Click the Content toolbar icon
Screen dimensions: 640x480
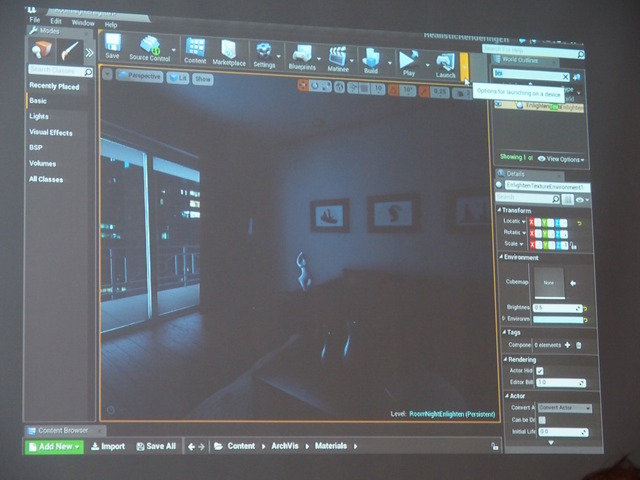(195, 50)
